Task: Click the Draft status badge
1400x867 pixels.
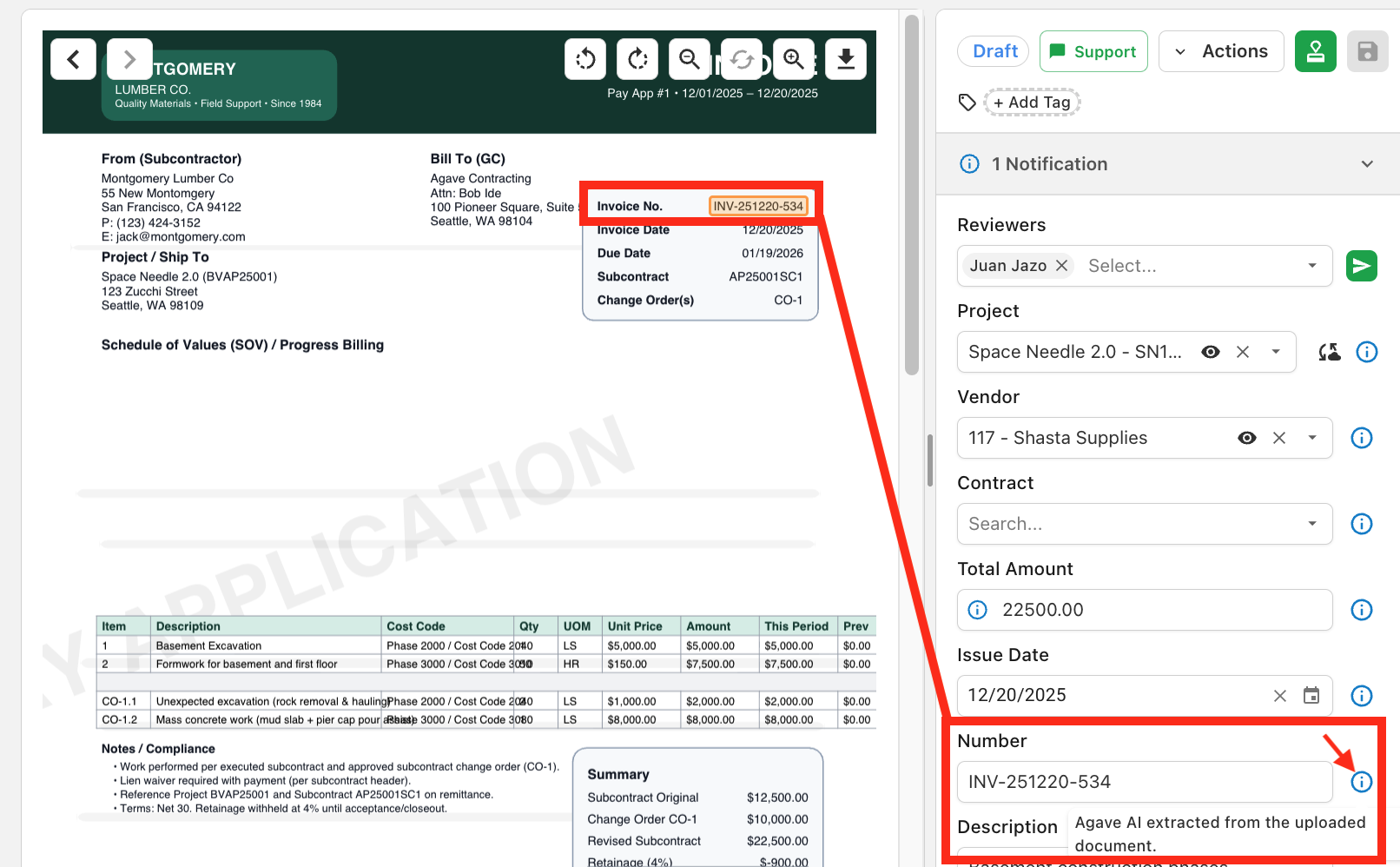Action: [994, 51]
